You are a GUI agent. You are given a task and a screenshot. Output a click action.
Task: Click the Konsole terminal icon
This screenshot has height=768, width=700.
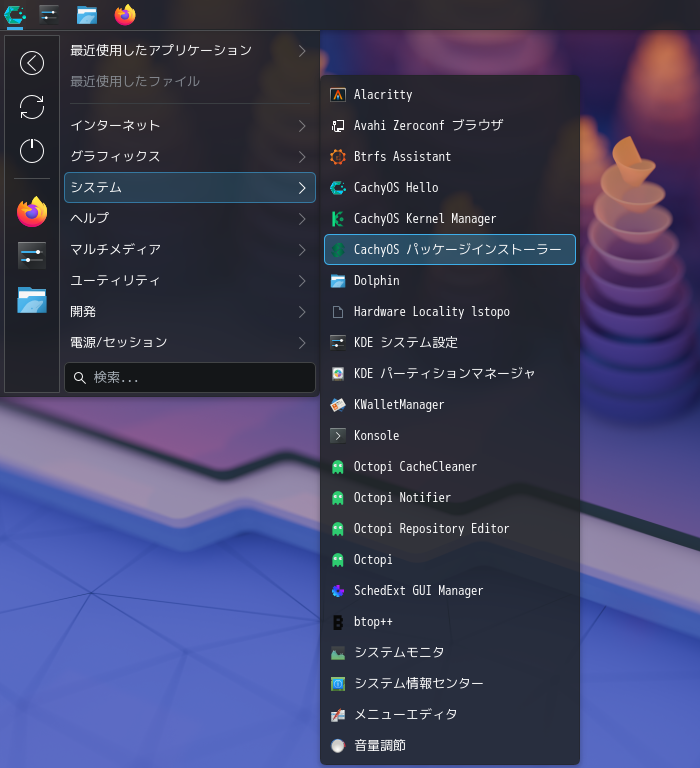[338, 435]
